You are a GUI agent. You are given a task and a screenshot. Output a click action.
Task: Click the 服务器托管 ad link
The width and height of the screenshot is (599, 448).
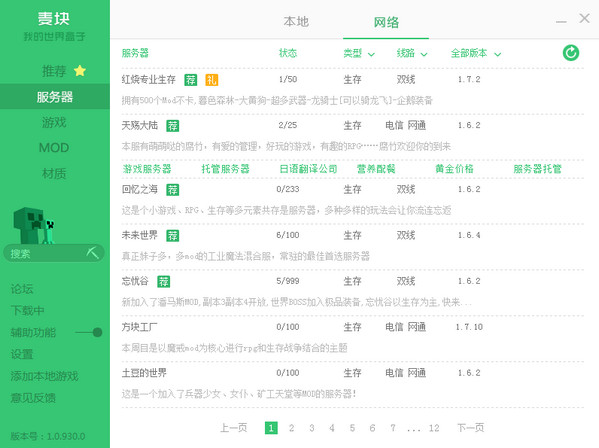click(537, 169)
